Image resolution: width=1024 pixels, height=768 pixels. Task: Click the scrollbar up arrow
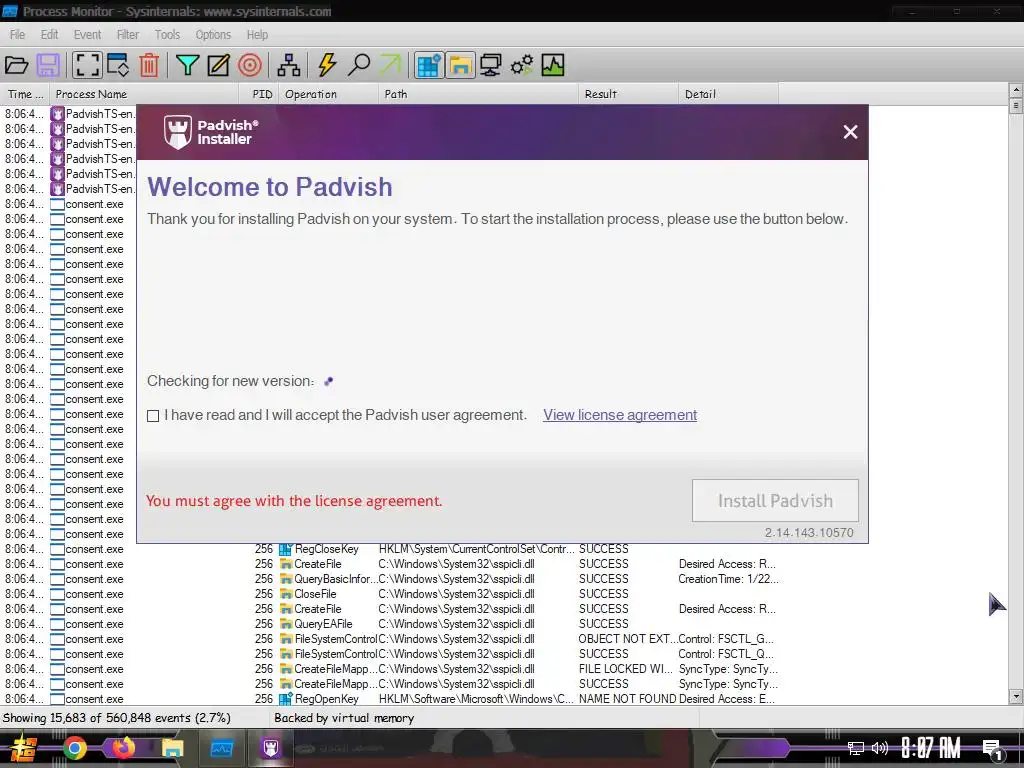(x=1016, y=89)
